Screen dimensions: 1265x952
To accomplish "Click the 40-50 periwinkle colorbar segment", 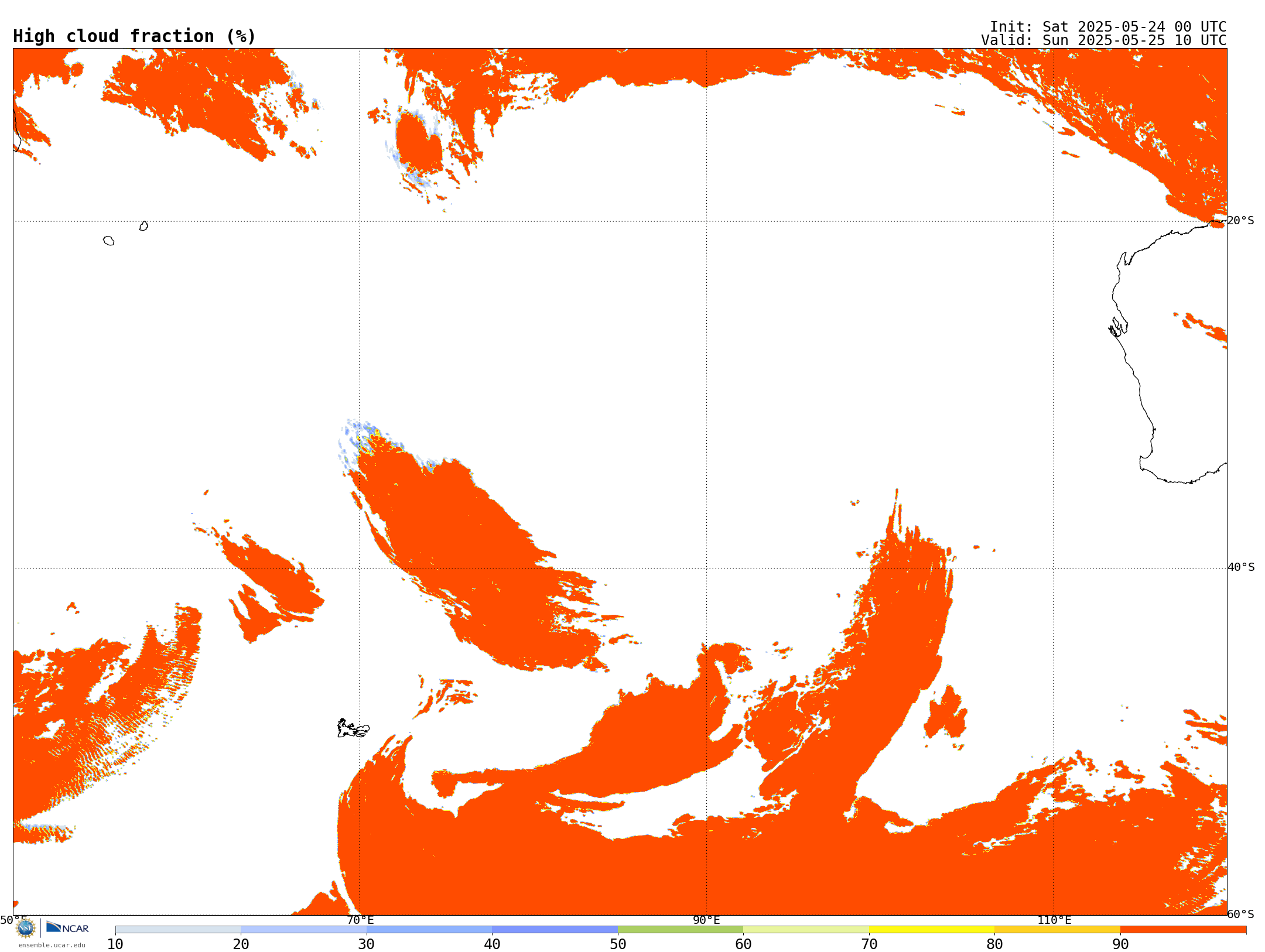I will [x=555, y=930].
